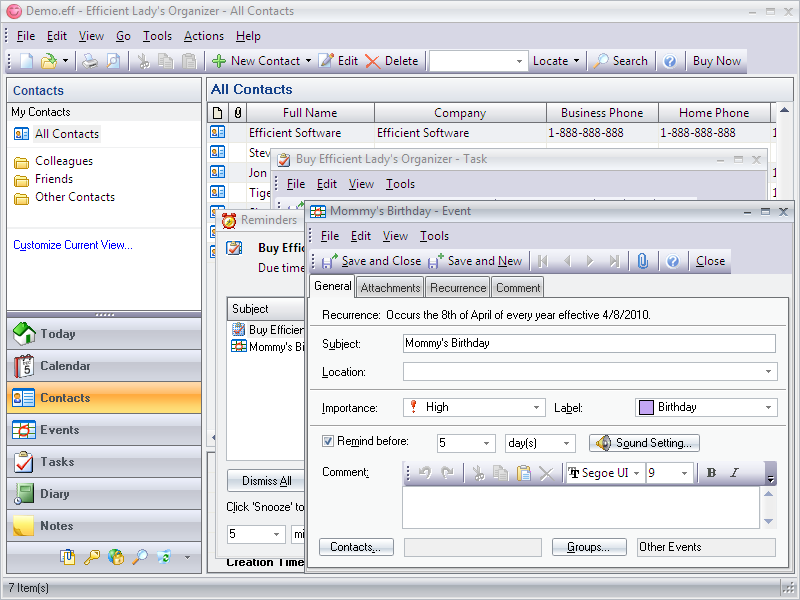This screenshot has height=600, width=800.
Task: Click the Customize Current View link
Action: tap(72, 245)
